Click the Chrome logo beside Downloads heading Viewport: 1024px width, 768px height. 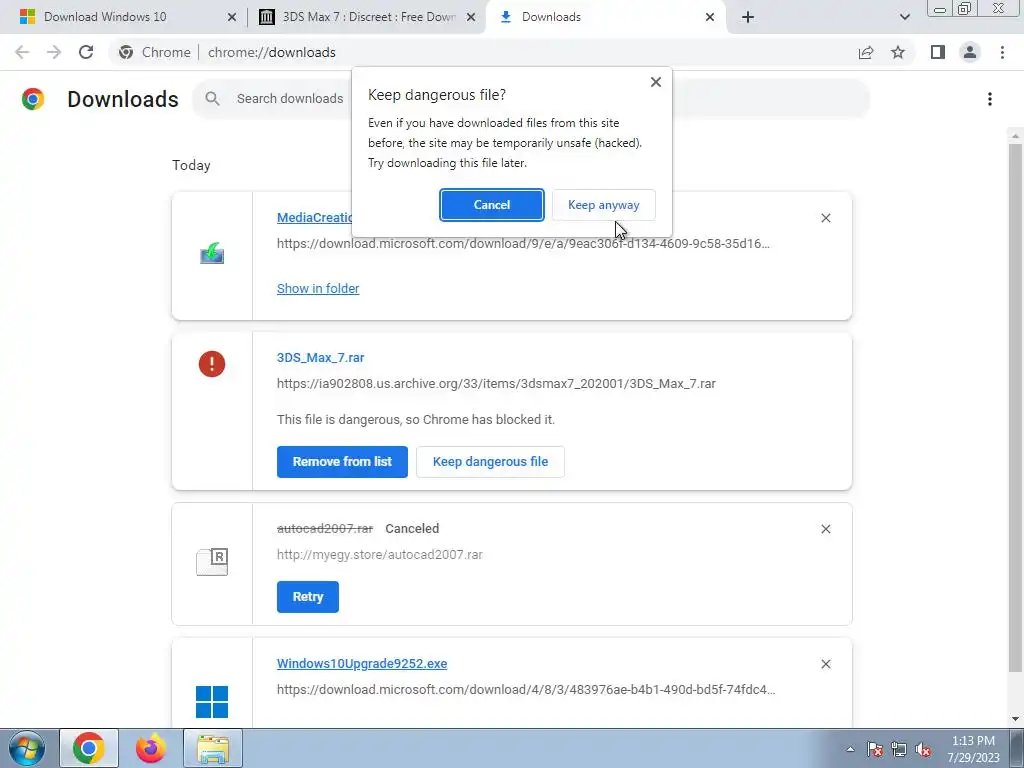click(33, 99)
